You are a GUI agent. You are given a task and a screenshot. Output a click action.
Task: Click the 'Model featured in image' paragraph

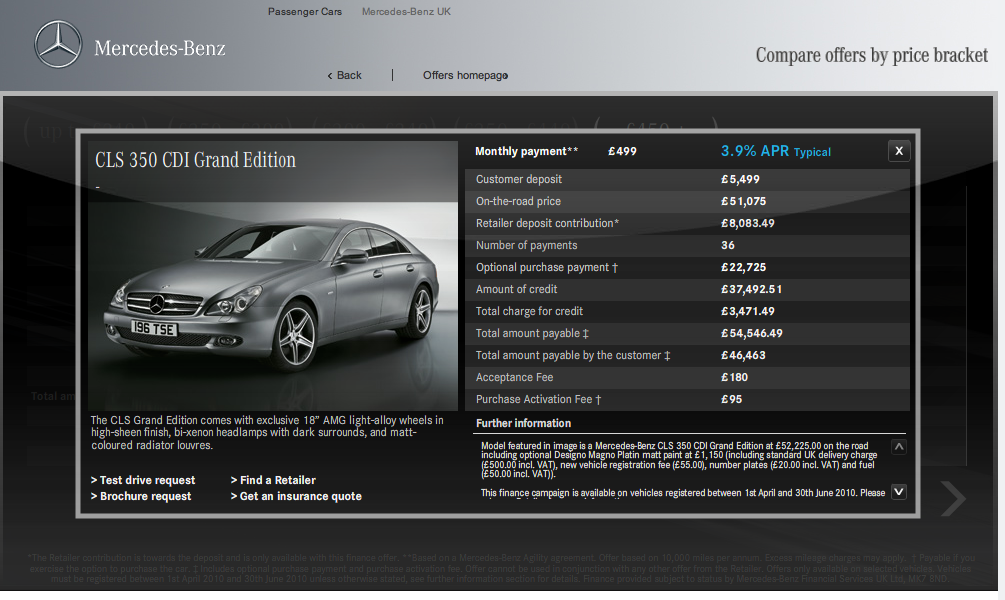pyautogui.click(x=679, y=460)
